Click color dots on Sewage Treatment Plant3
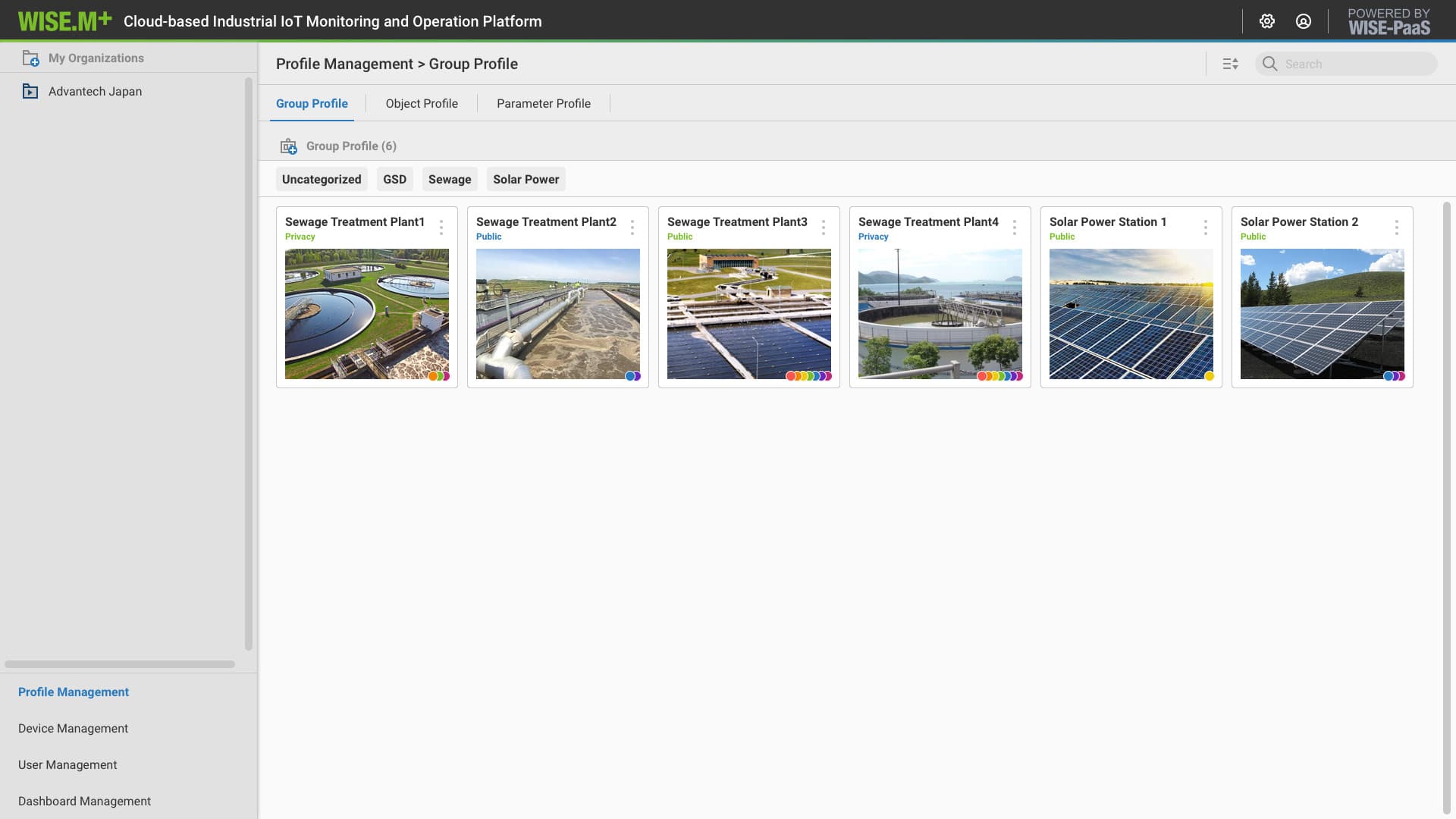This screenshot has width=1456, height=819. [x=808, y=376]
